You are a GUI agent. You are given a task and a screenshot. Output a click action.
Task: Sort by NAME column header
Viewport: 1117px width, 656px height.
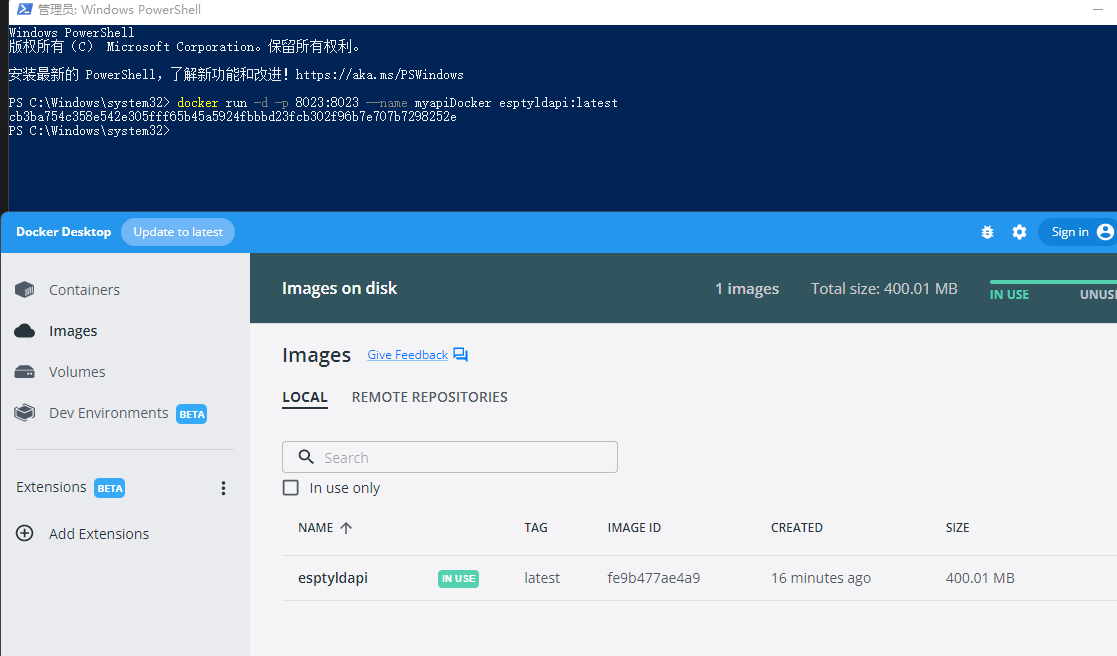pyautogui.click(x=316, y=528)
